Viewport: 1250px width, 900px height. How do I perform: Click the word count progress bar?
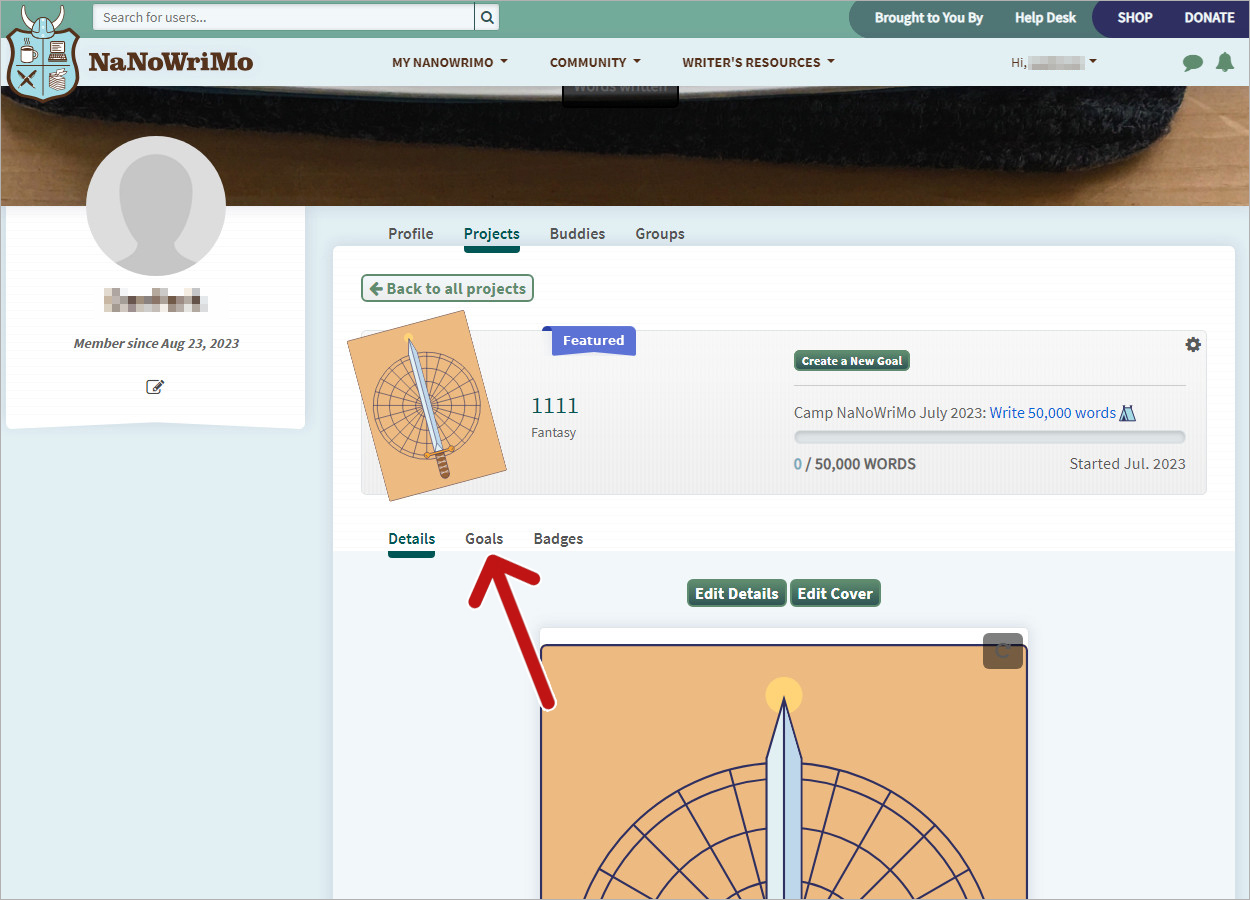click(990, 437)
